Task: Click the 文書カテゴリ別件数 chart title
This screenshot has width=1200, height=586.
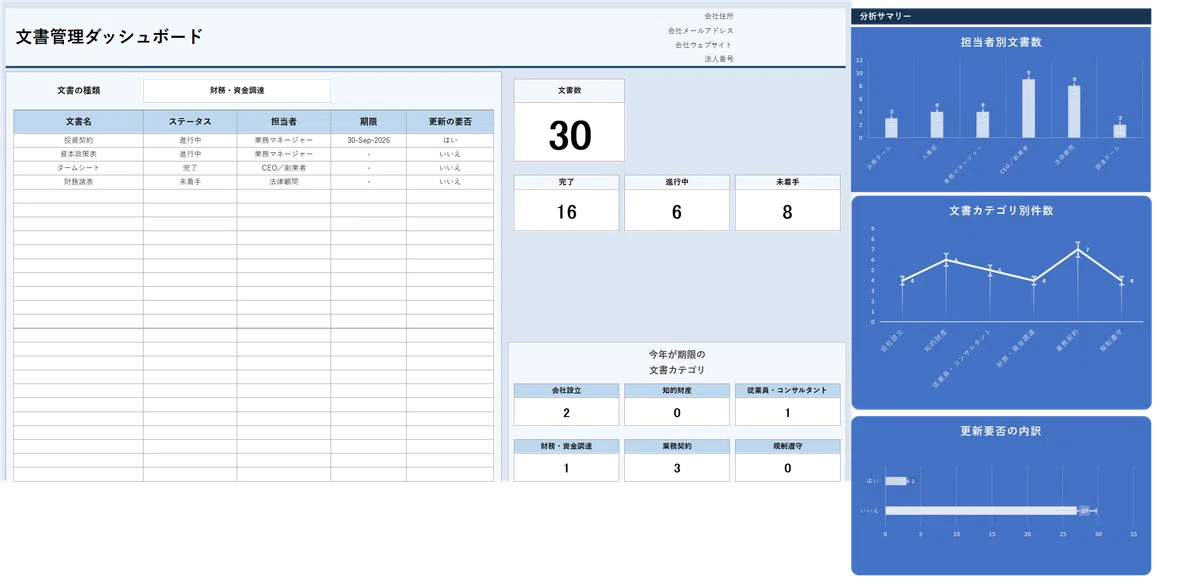Action: 1001,211
